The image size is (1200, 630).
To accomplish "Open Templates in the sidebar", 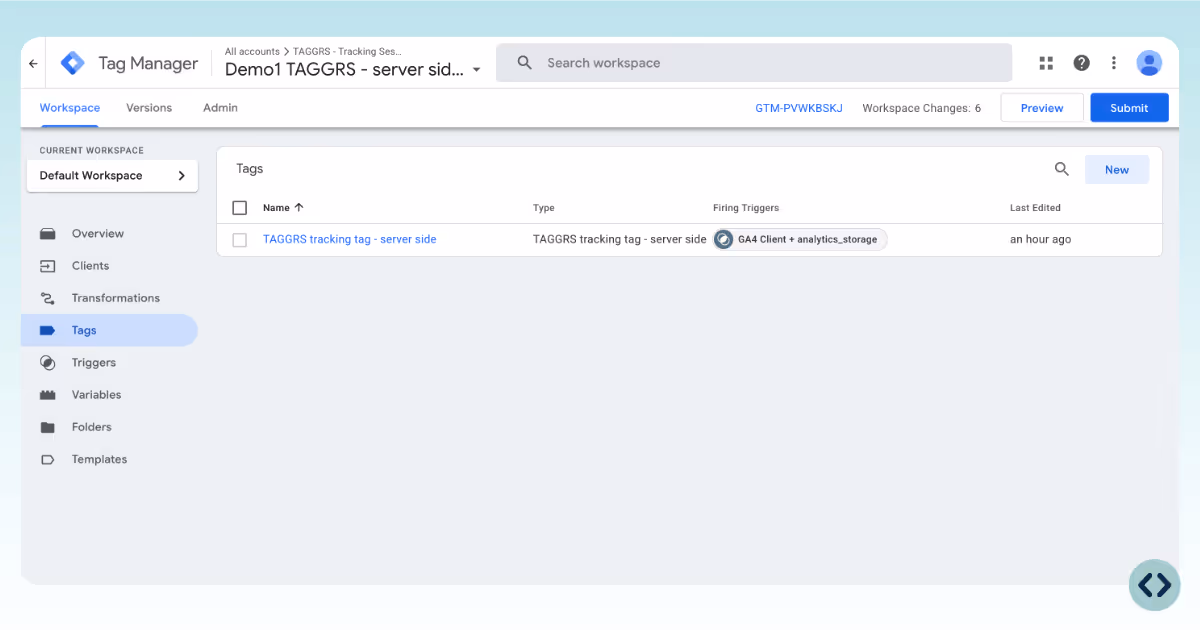I will tap(100, 460).
